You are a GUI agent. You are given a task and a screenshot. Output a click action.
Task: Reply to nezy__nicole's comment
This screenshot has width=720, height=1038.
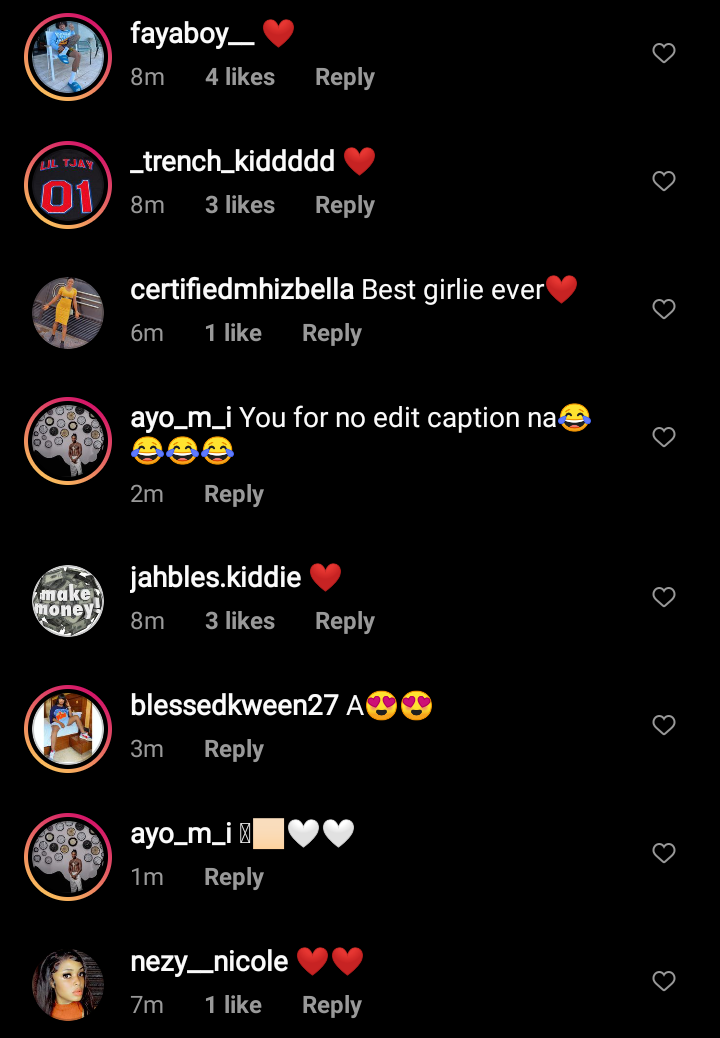coord(332,1006)
